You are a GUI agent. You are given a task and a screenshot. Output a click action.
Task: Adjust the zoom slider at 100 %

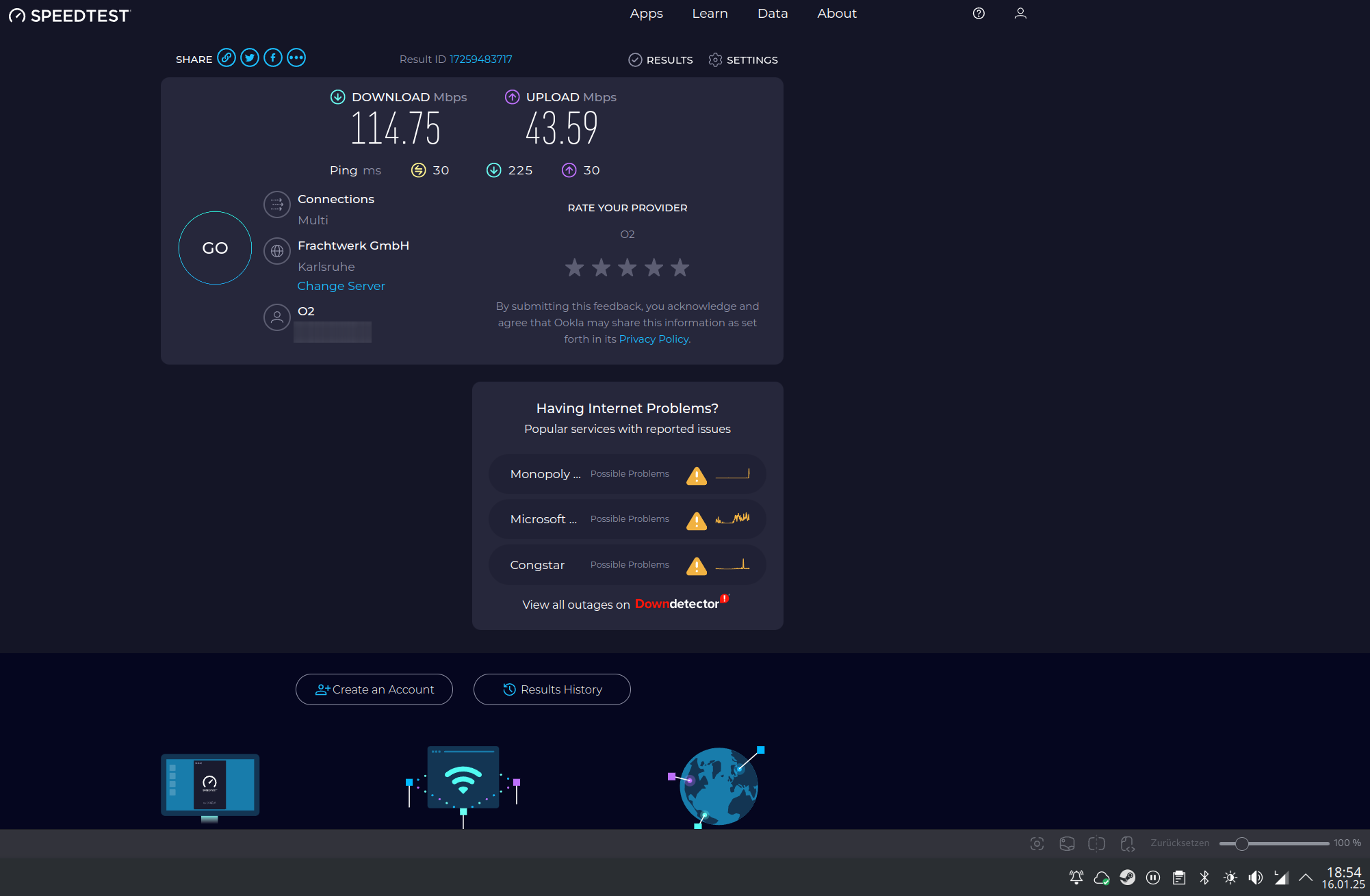1241,843
